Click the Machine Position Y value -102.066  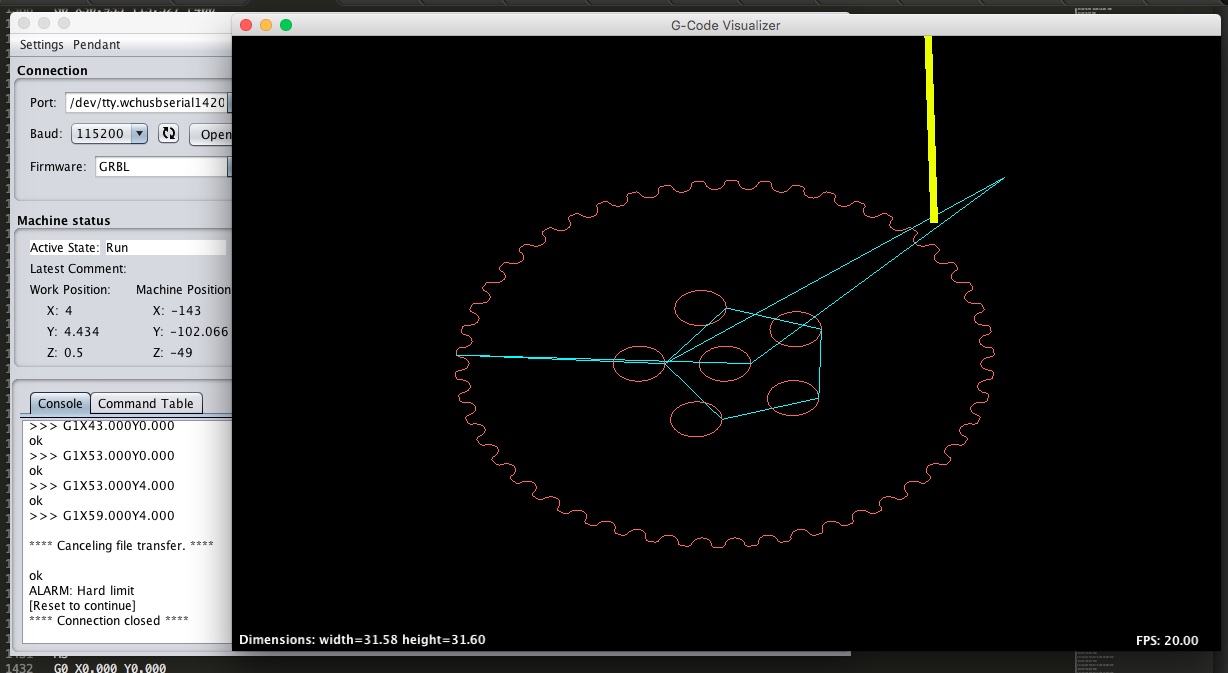[199, 332]
